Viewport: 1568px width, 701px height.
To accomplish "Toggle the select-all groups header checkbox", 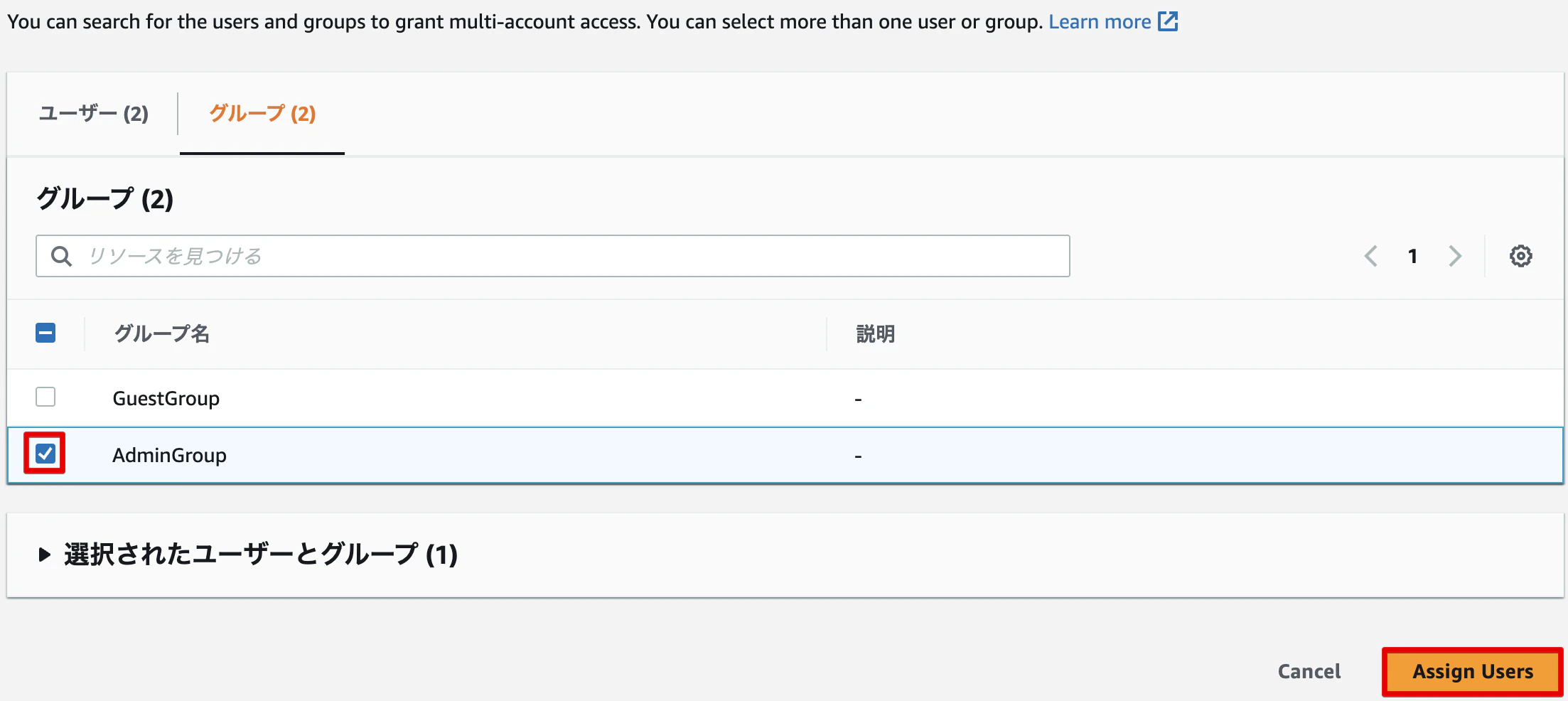I will click(x=45, y=333).
